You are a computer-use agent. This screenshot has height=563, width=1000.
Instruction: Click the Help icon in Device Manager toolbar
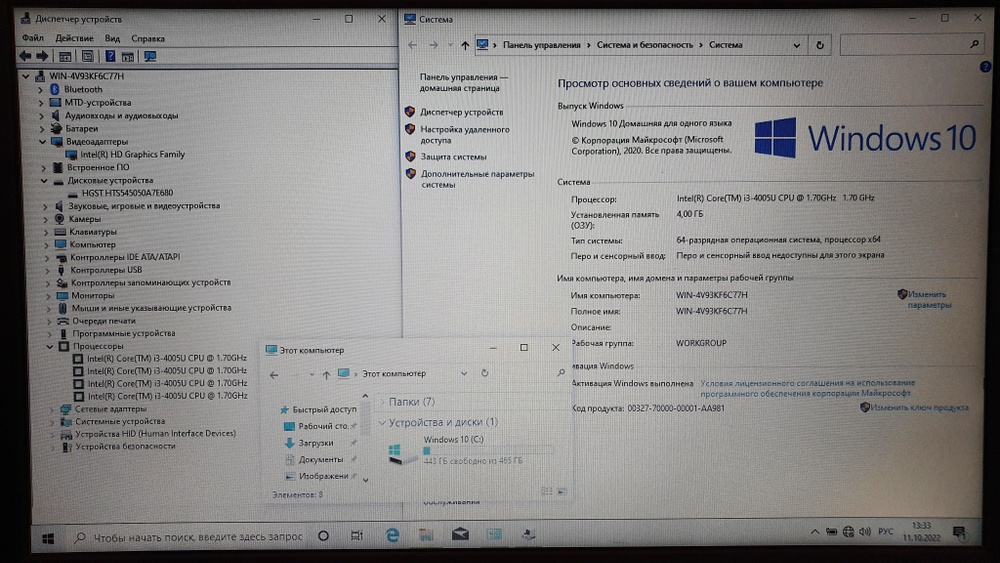click(110, 56)
